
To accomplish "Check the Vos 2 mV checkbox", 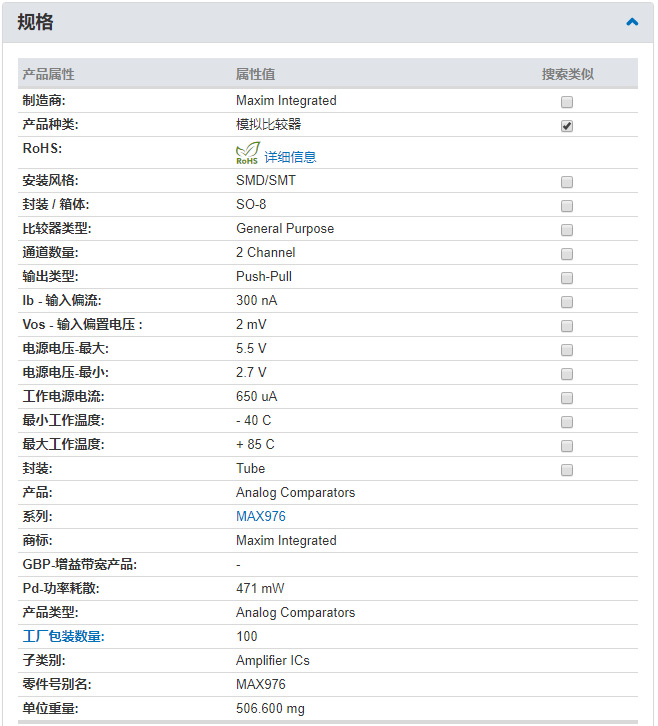I will click(x=567, y=326).
